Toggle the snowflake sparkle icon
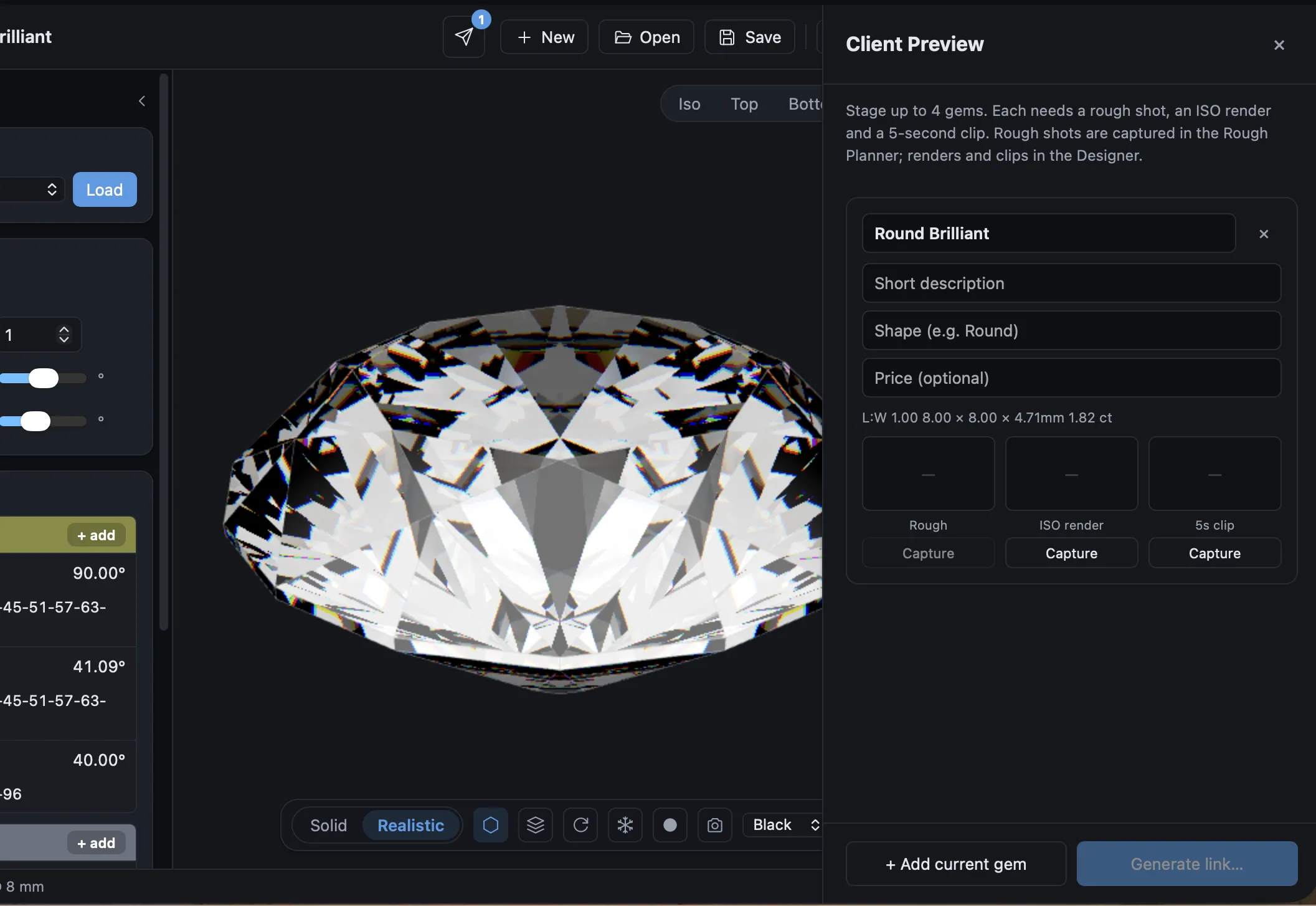This screenshot has height=906, width=1316. click(625, 825)
